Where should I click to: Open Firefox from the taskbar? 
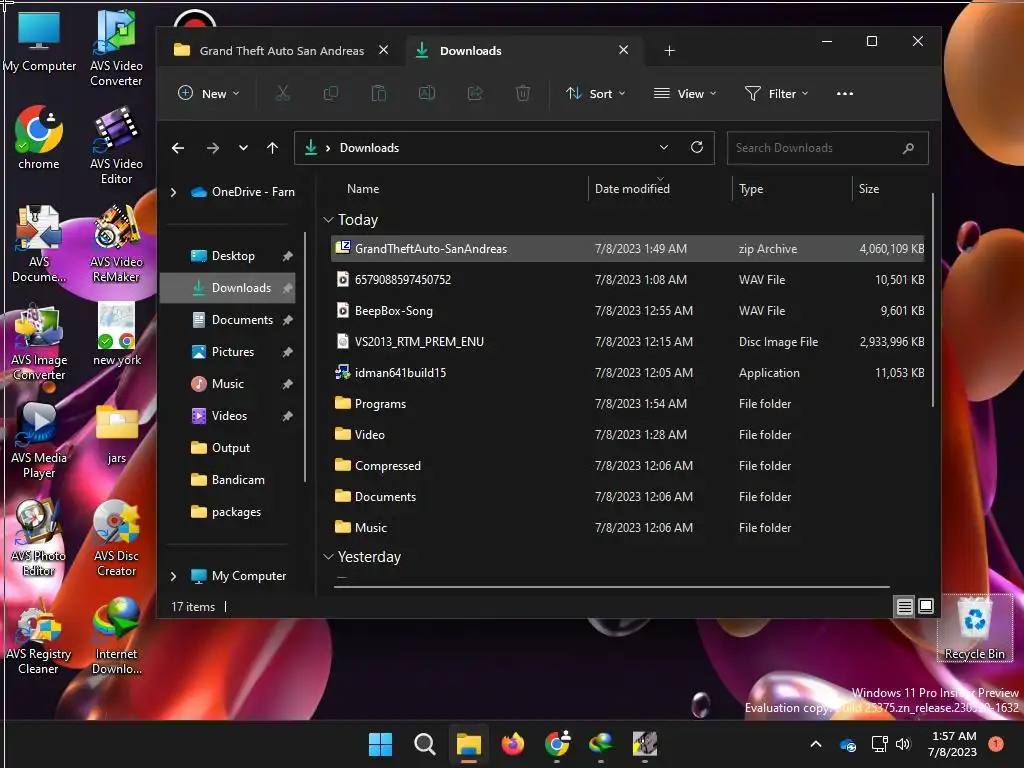(513, 744)
